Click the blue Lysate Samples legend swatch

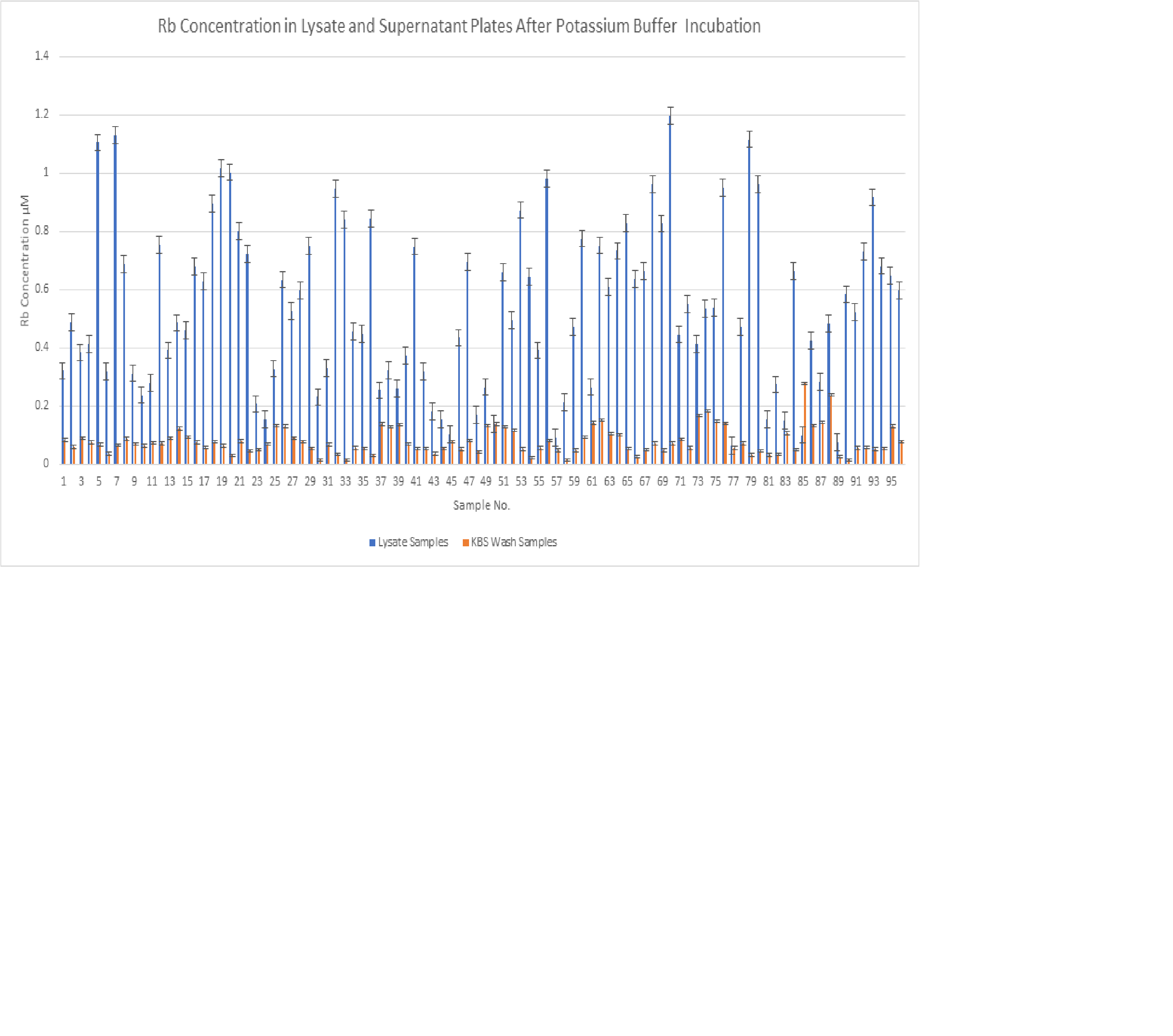[x=372, y=543]
